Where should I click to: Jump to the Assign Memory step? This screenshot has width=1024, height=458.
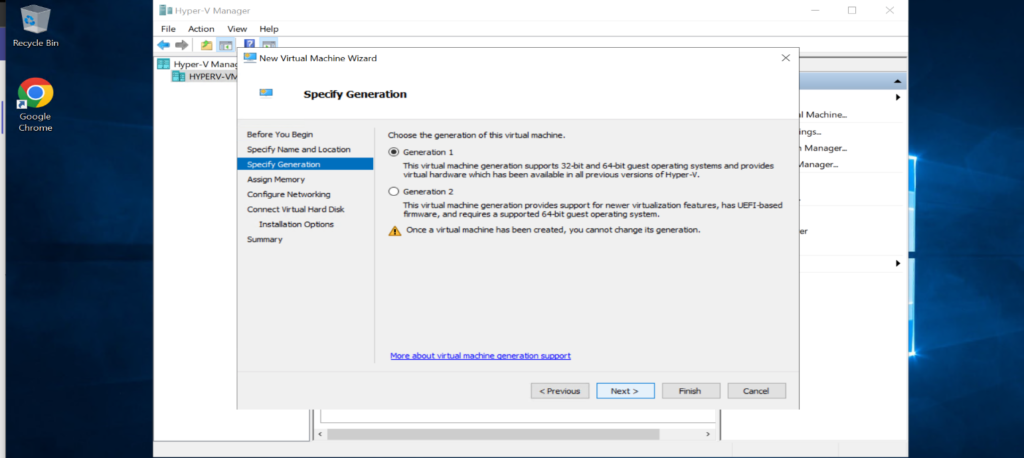276,179
